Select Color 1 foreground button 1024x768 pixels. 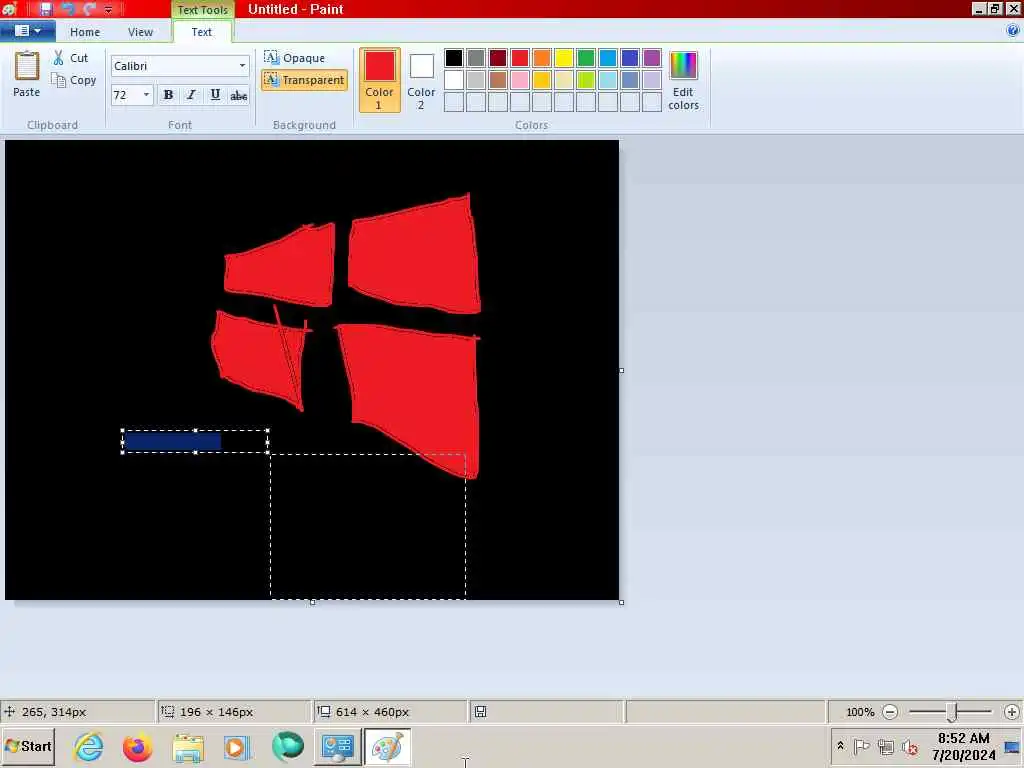pyautogui.click(x=379, y=80)
